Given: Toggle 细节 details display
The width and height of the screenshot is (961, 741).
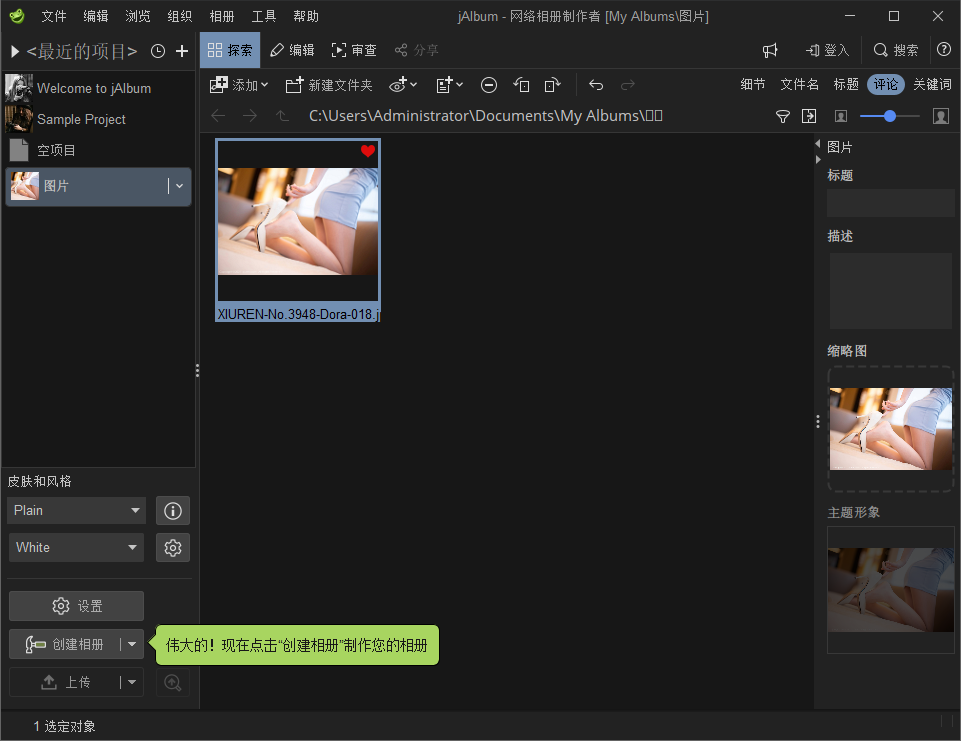Looking at the screenshot, I should pyautogui.click(x=753, y=85).
